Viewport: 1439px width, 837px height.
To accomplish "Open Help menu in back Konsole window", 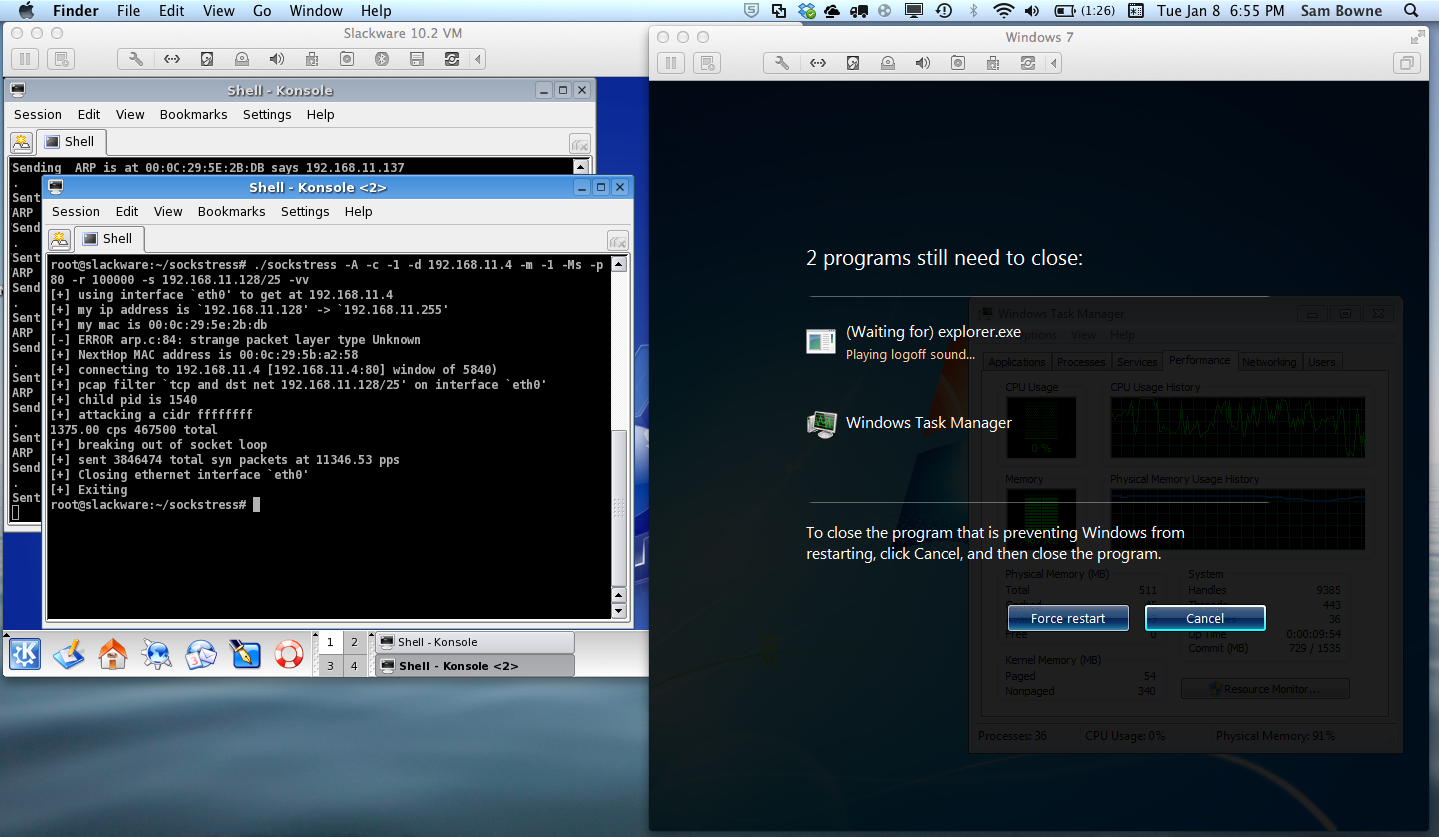I will (321, 115).
